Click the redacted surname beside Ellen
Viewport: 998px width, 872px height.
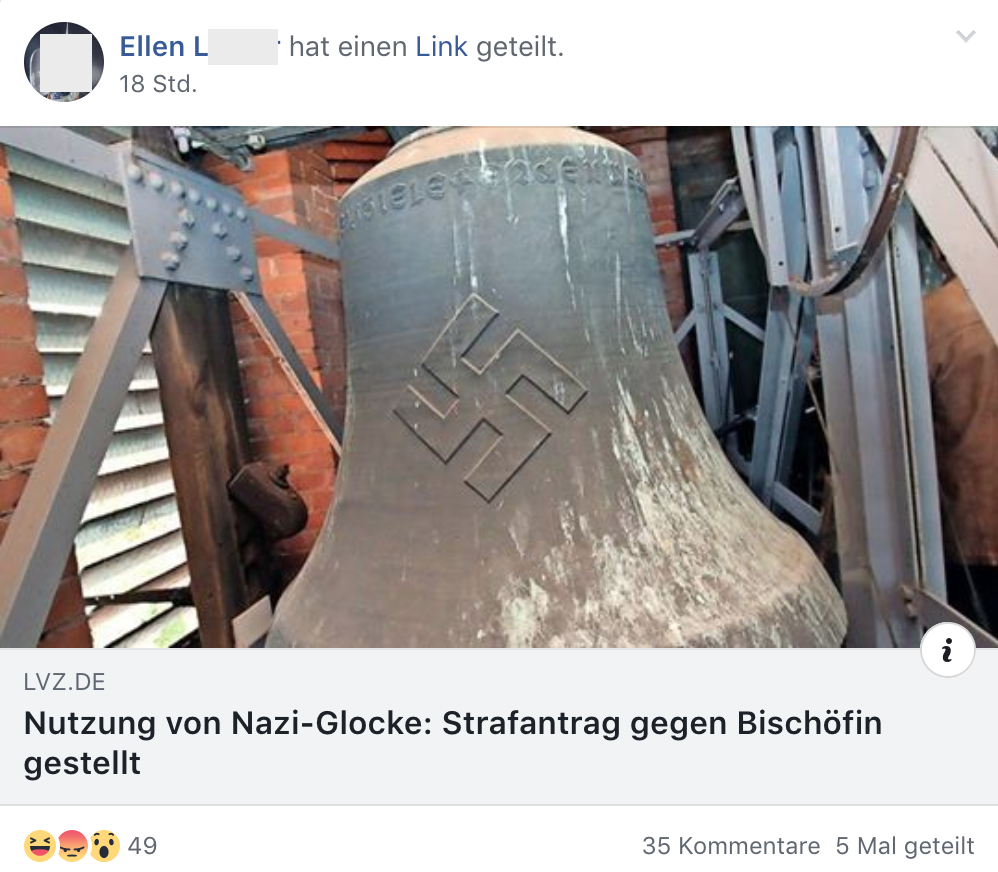click(242, 46)
